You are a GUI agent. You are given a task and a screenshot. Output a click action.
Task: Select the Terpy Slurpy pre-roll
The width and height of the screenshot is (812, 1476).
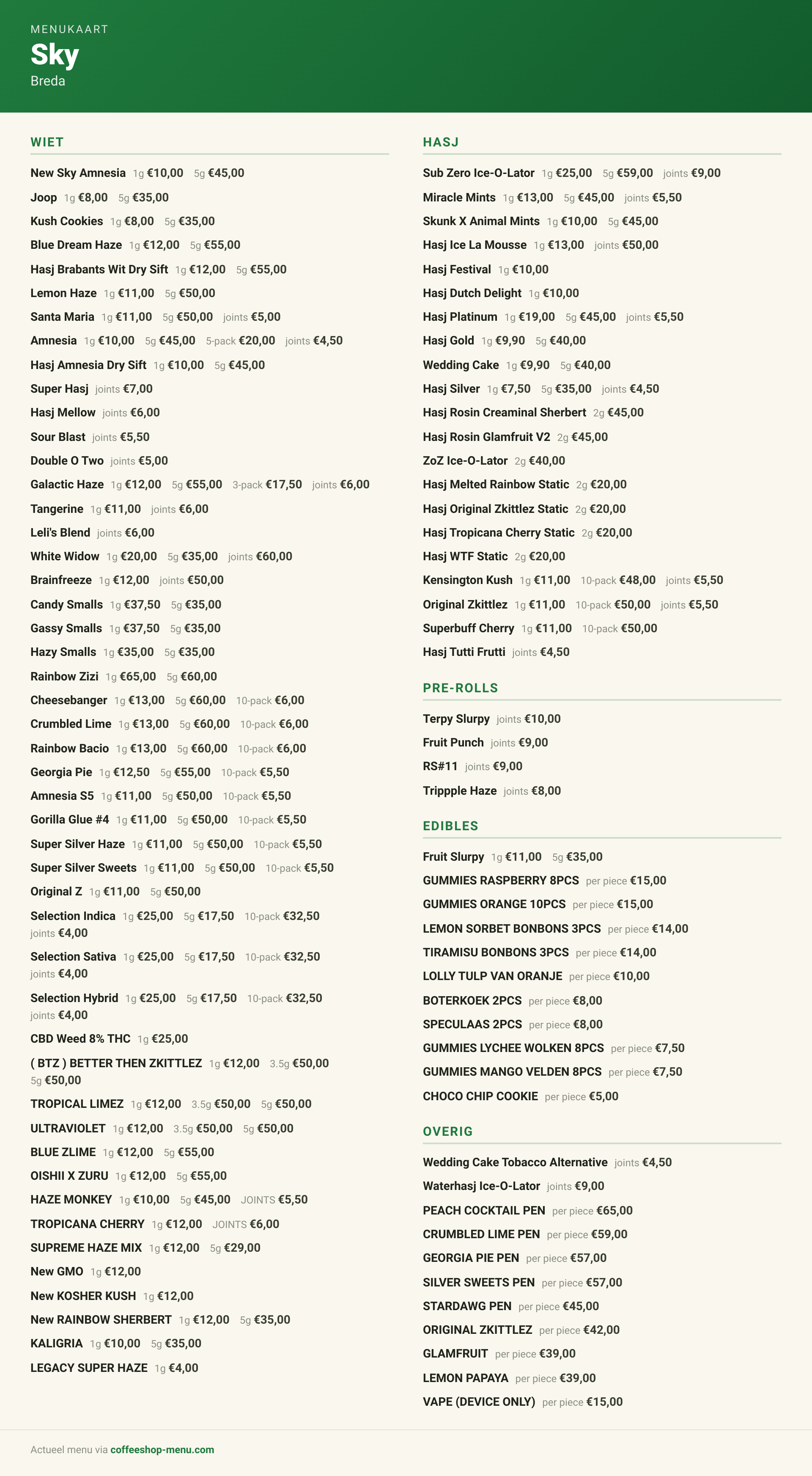(456, 719)
